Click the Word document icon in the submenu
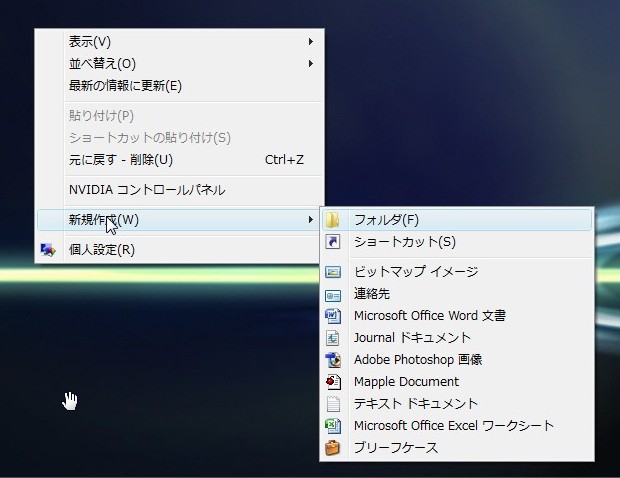 coord(333,316)
